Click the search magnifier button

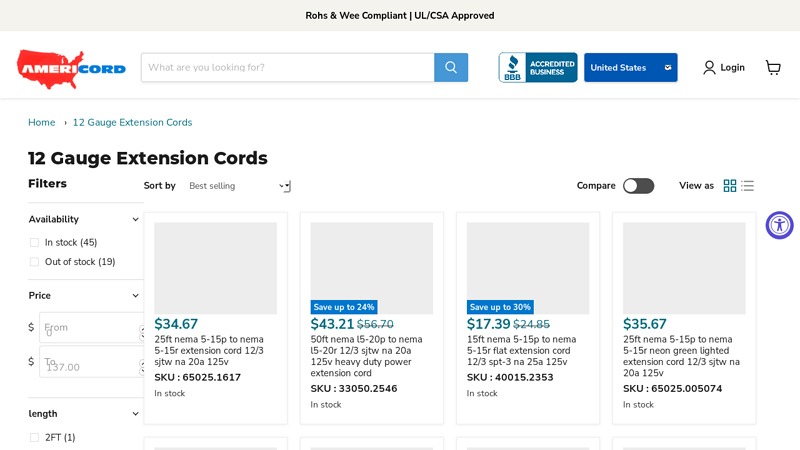451,68
